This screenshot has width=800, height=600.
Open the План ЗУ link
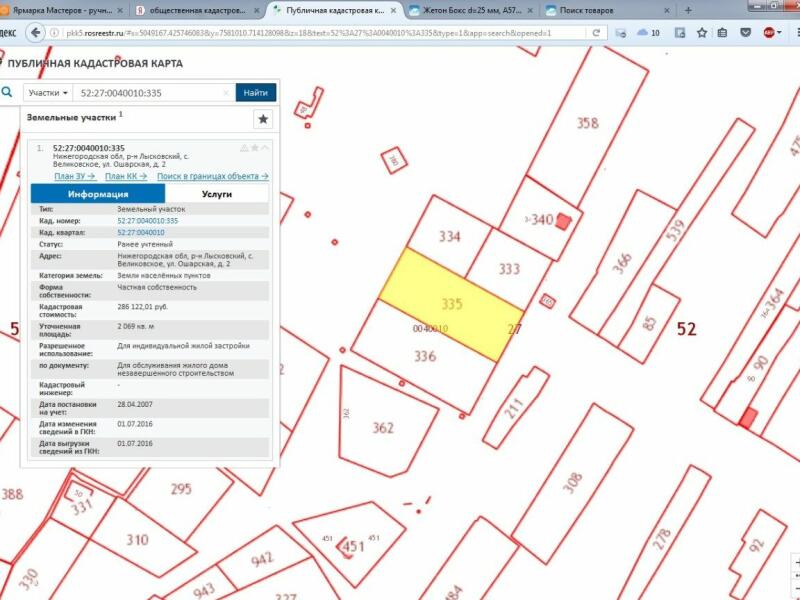(x=74, y=176)
